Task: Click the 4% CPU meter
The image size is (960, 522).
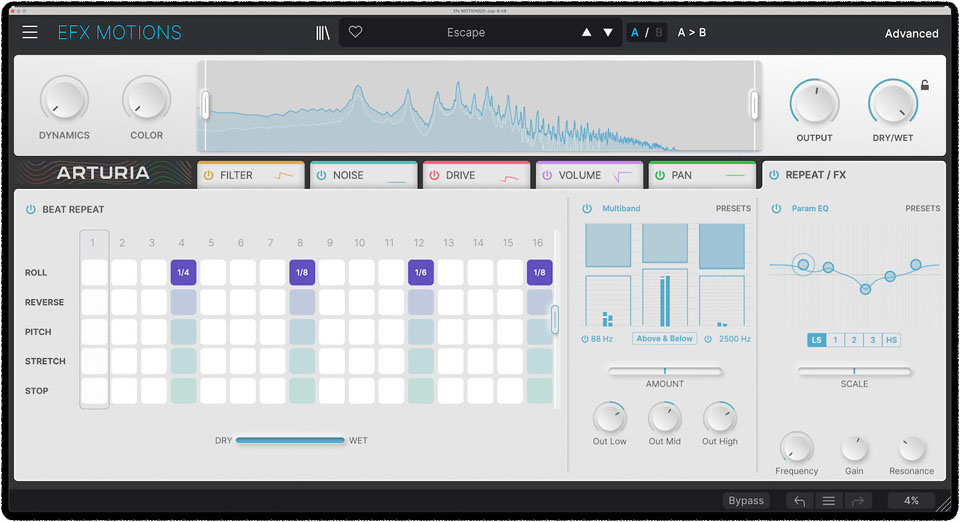Action: click(x=911, y=501)
